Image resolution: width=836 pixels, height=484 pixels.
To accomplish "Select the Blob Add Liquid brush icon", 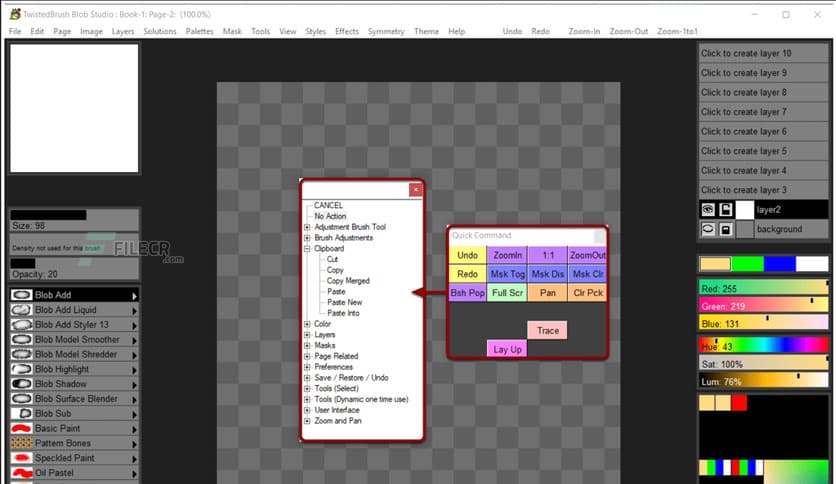I will click(x=21, y=310).
